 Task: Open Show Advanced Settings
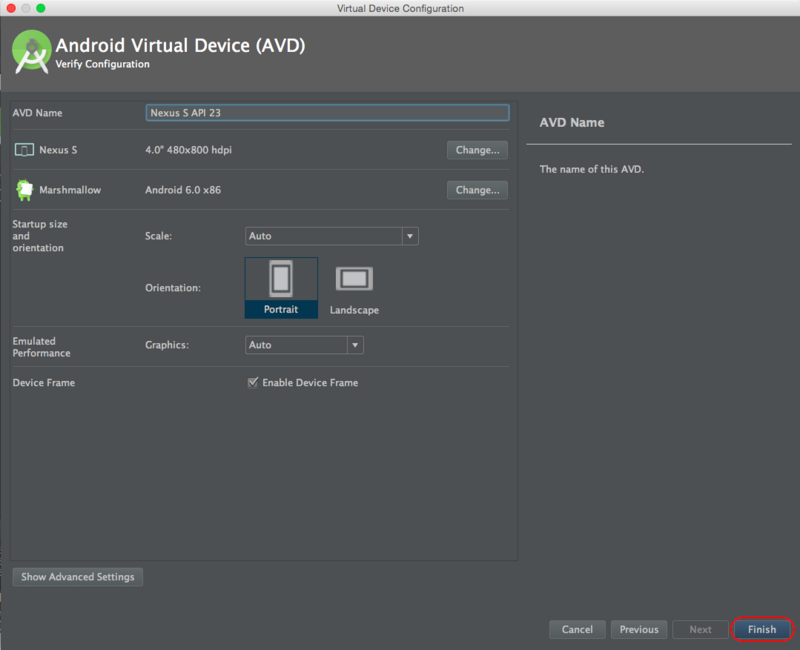tap(78, 577)
